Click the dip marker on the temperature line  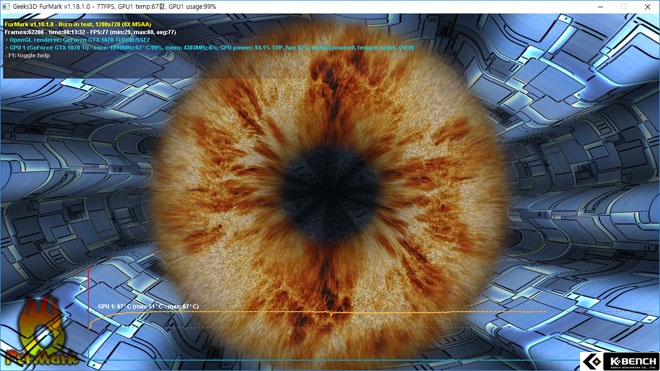click(331, 314)
